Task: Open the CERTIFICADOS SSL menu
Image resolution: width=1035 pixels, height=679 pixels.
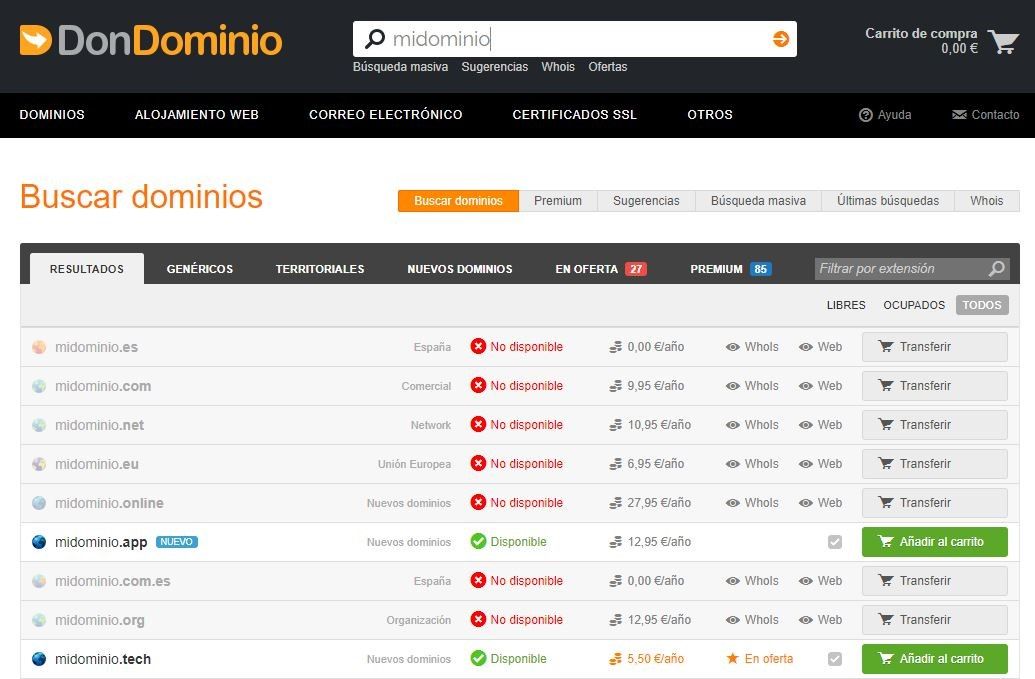Action: pos(575,114)
